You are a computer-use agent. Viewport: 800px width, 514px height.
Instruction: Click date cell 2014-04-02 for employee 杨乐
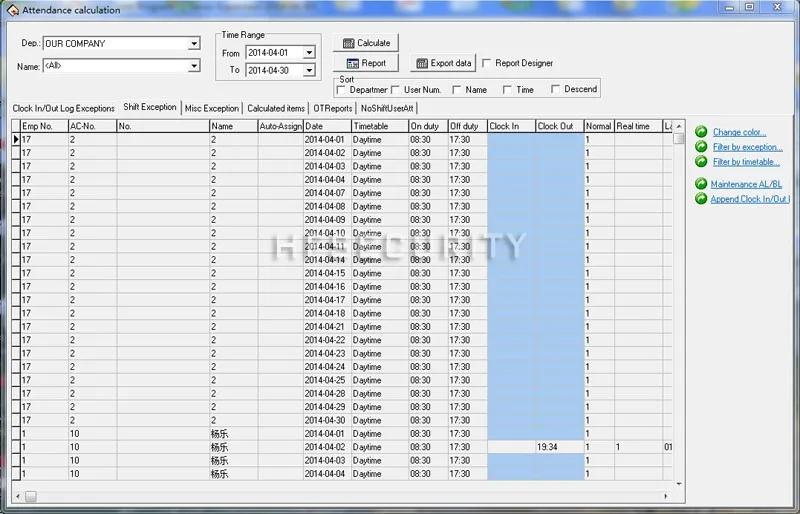(328, 447)
